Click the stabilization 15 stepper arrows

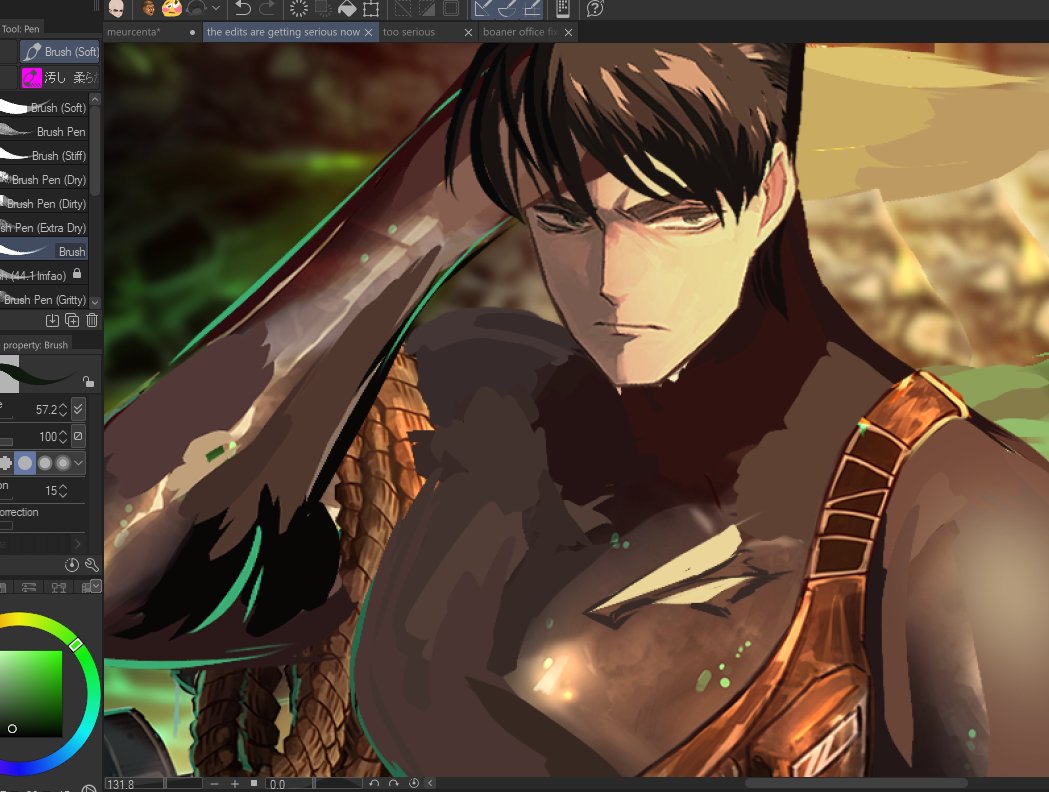[63, 491]
